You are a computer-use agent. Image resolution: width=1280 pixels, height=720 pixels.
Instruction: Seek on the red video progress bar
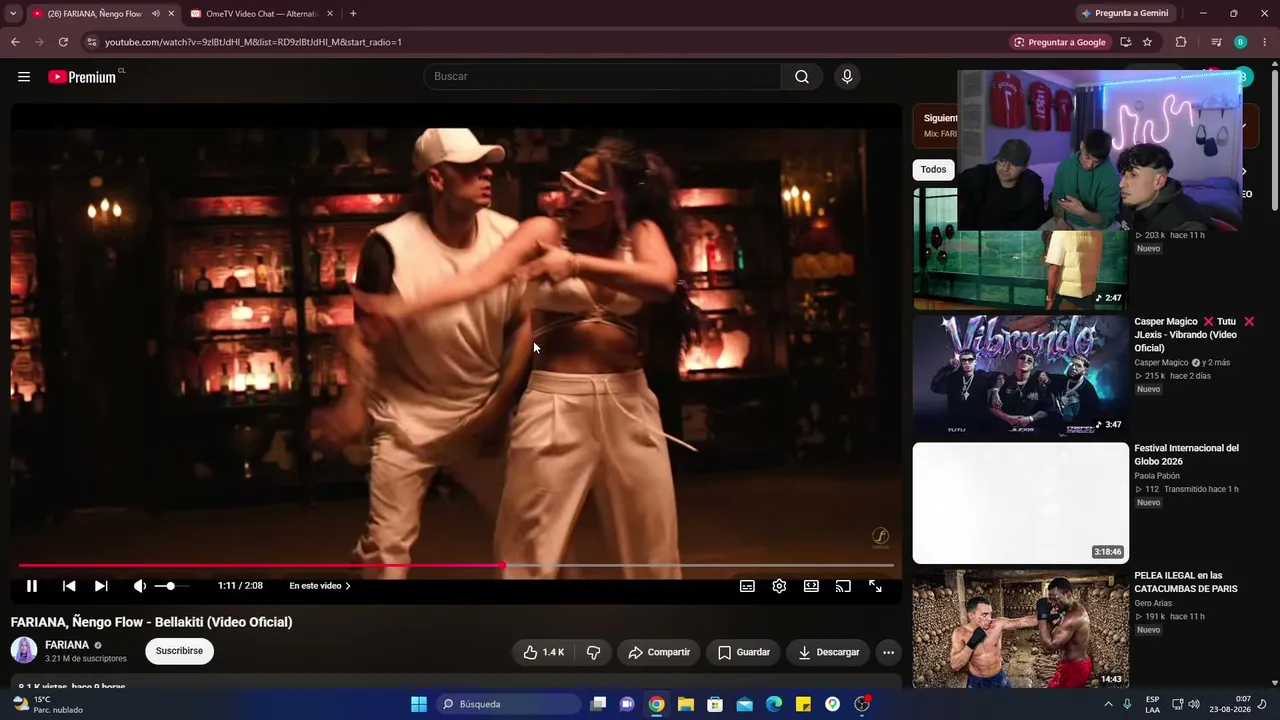click(456, 566)
